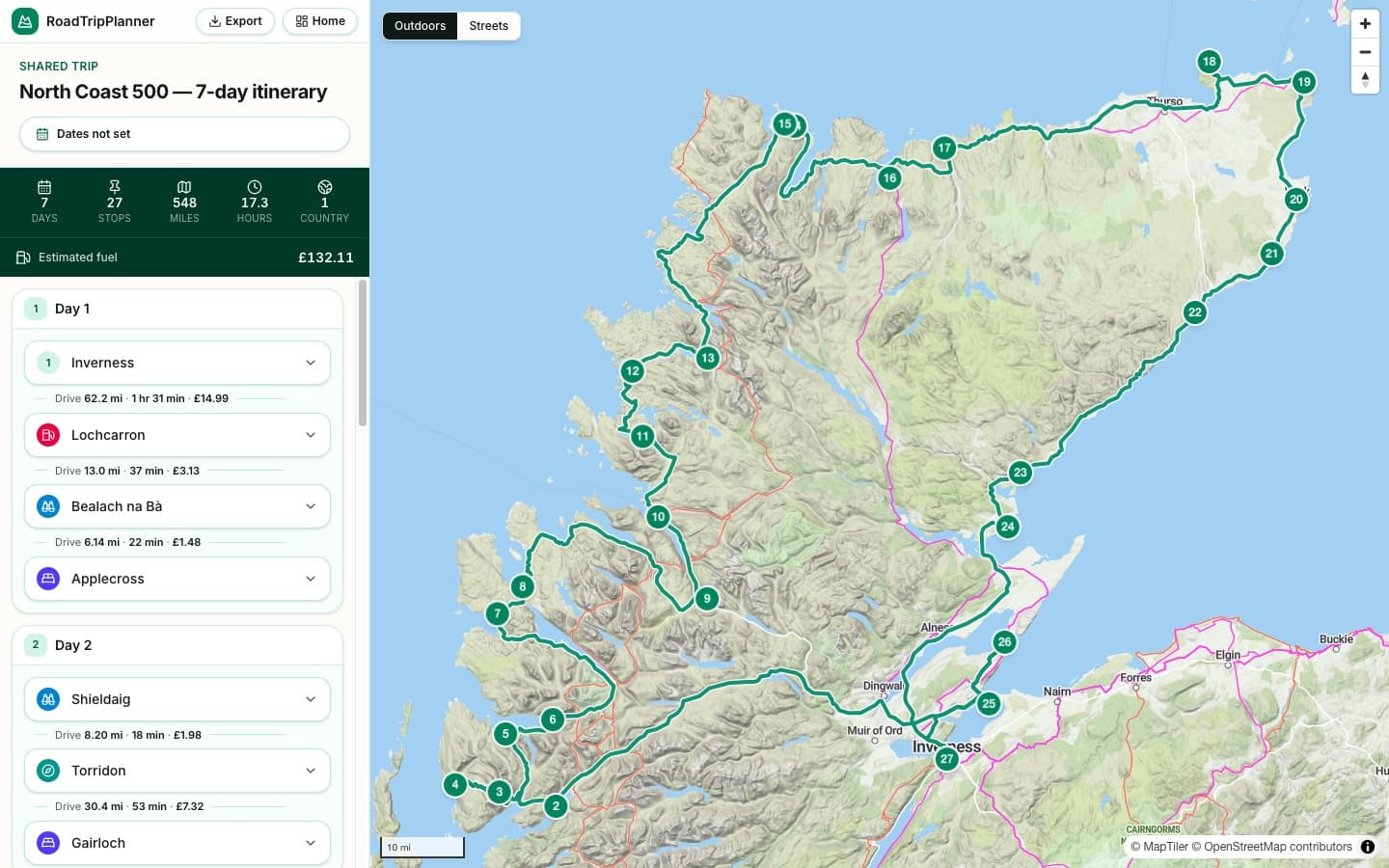1389x868 pixels.
Task: Click the binoculars icon on Shieldaig
Action: click(48, 699)
